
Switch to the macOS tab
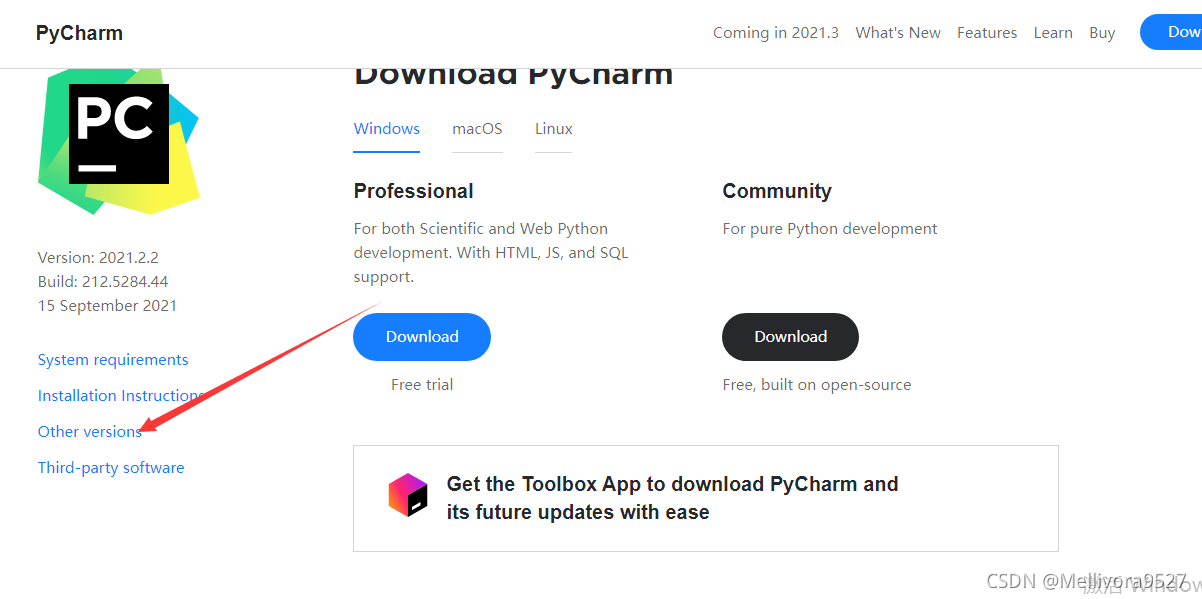coord(477,129)
